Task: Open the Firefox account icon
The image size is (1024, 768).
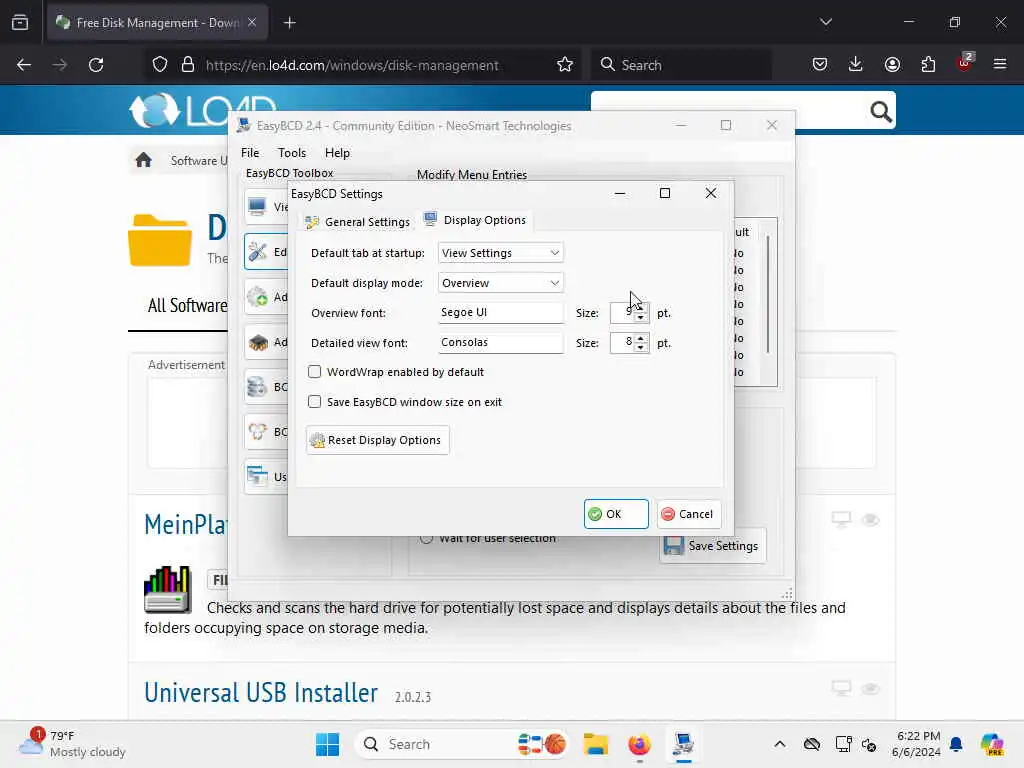Action: 892,65
